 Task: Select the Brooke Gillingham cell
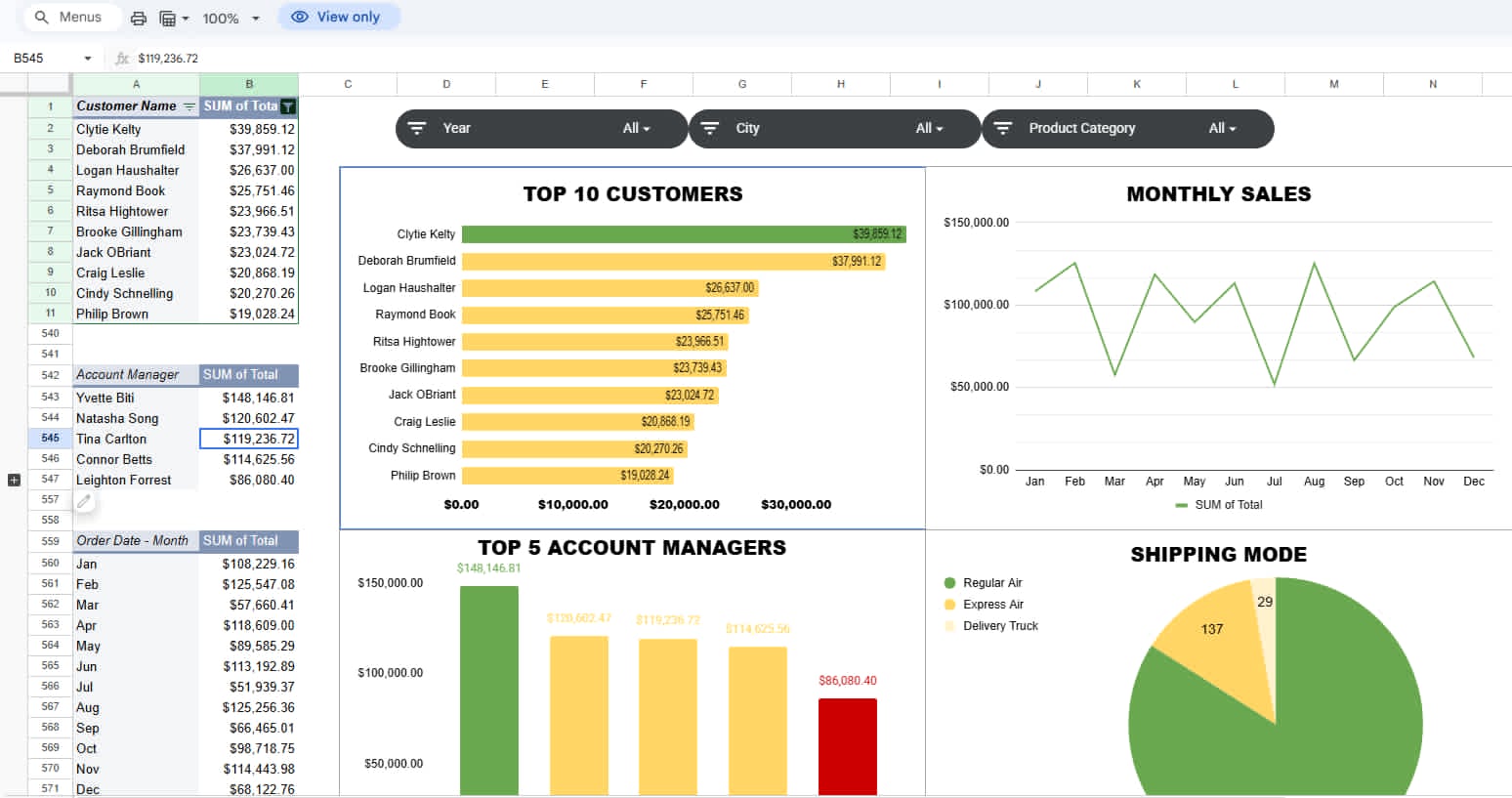(x=136, y=231)
